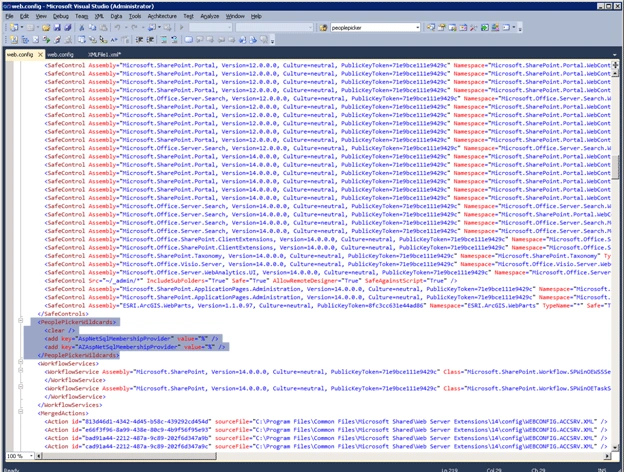The height and width of the screenshot is (472, 624).
Task: Click the green play arrow XSLT icon
Action: point(47,39)
